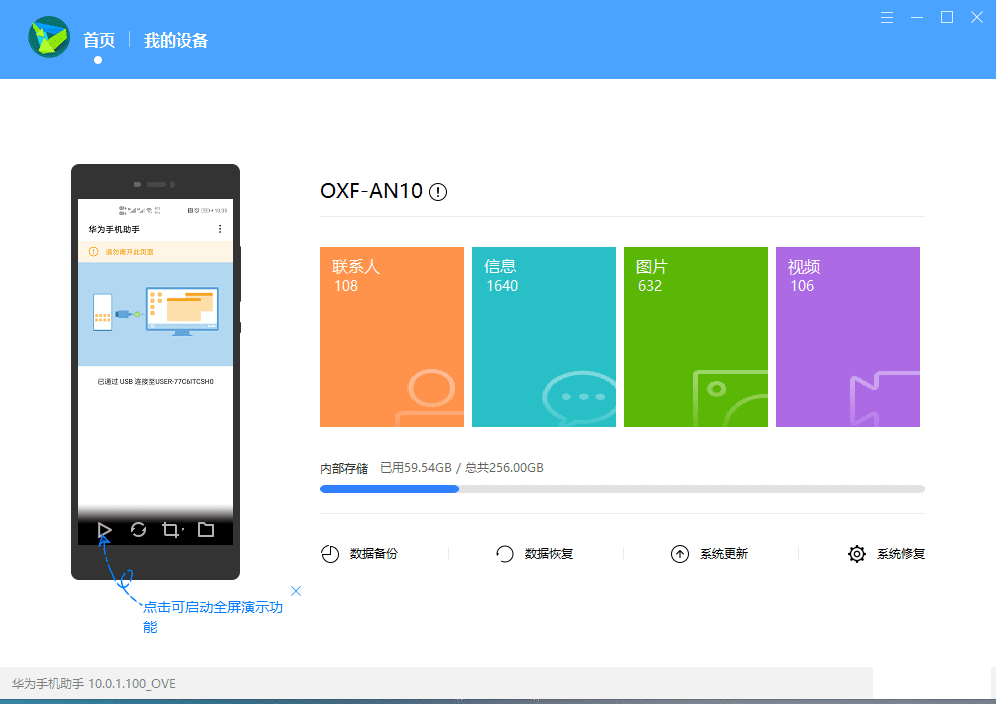996x704 pixels.
Task: Open the 图片 pictures tile
Action: click(x=696, y=337)
